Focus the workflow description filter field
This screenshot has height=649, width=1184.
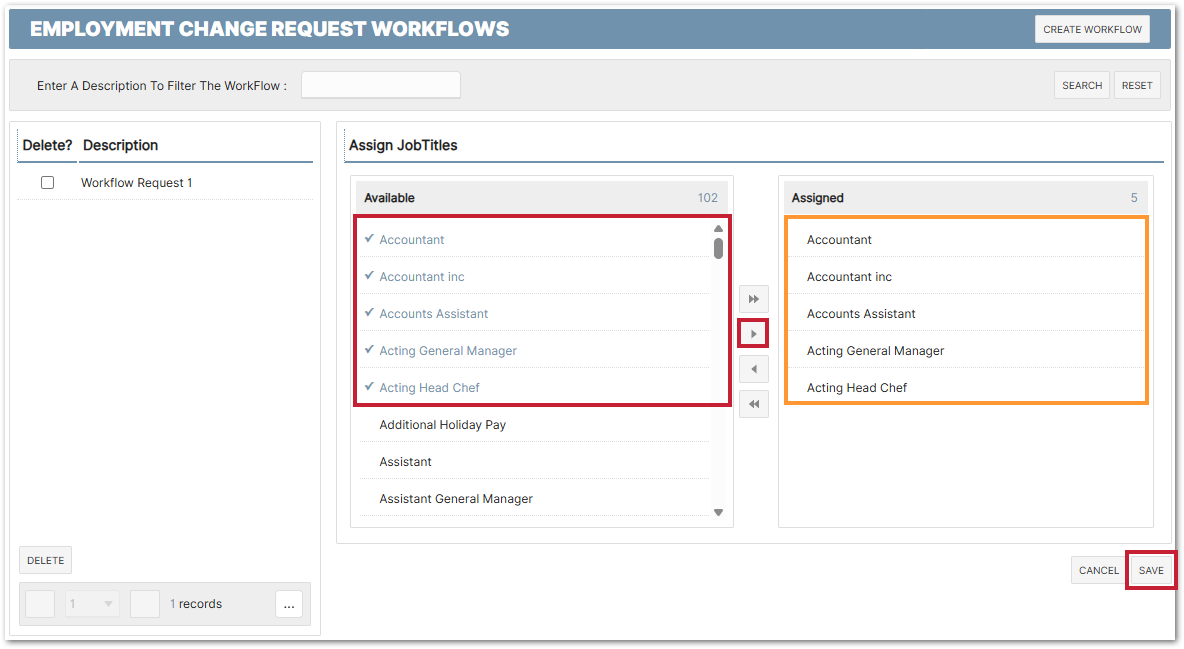click(x=380, y=86)
